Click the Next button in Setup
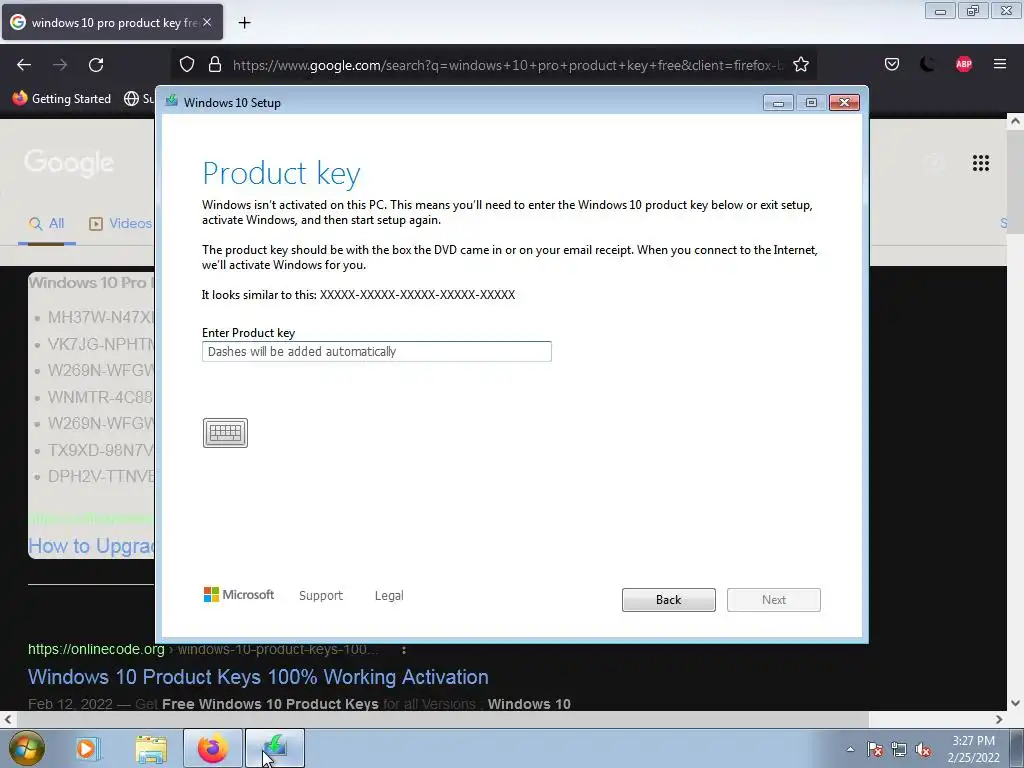 774,600
